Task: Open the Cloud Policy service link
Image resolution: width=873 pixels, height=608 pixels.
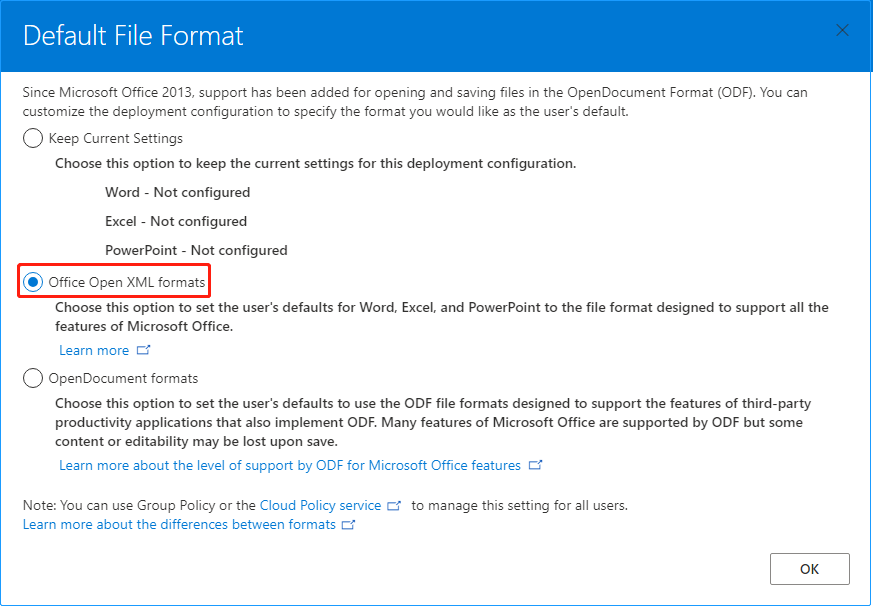Action: (321, 506)
